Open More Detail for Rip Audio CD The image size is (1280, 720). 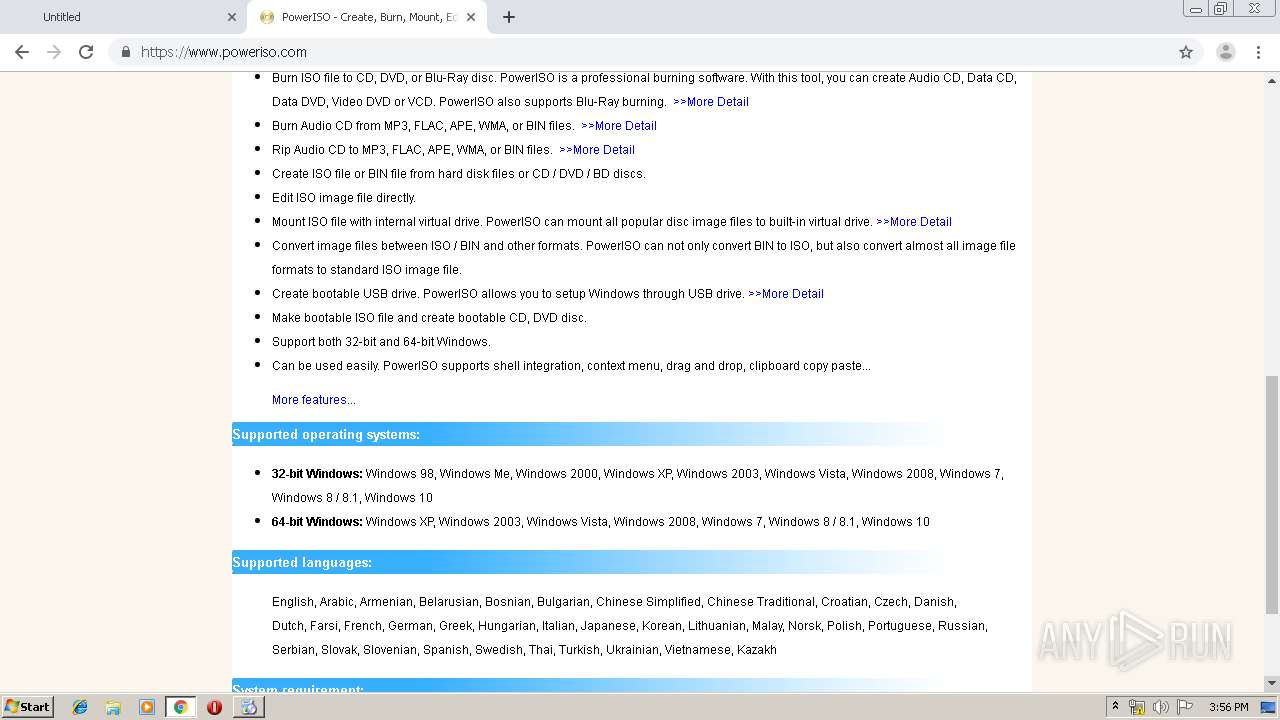(597, 150)
